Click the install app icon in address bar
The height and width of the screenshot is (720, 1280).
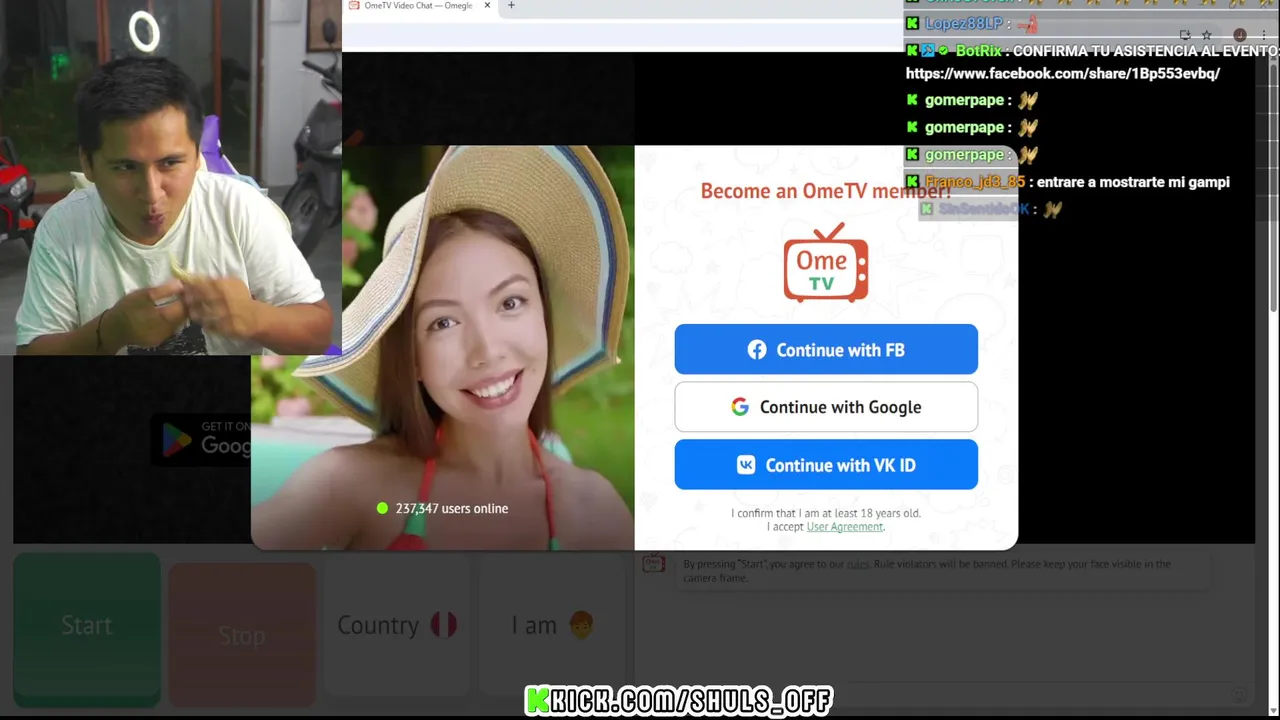pyautogui.click(x=1185, y=35)
